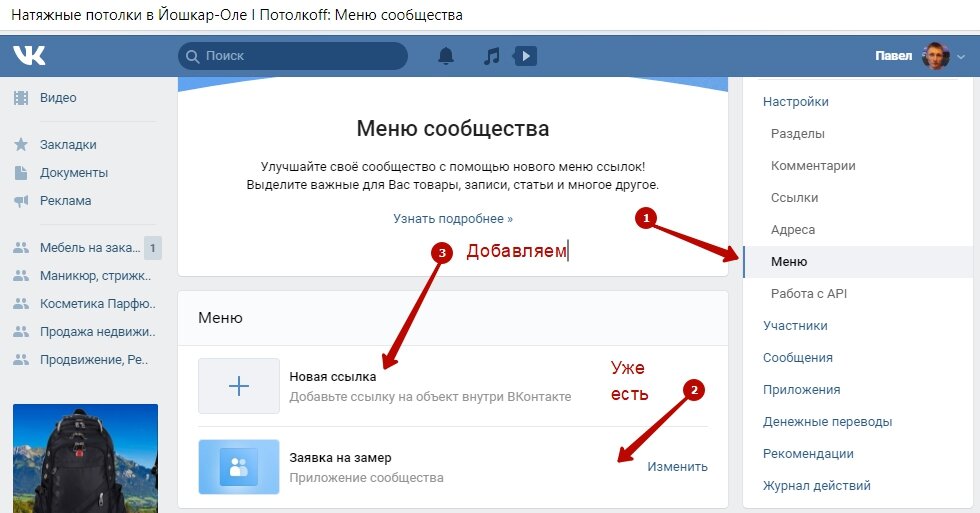Click the backpack advertisement image
This screenshot has height=513, width=980.
coord(86,459)
